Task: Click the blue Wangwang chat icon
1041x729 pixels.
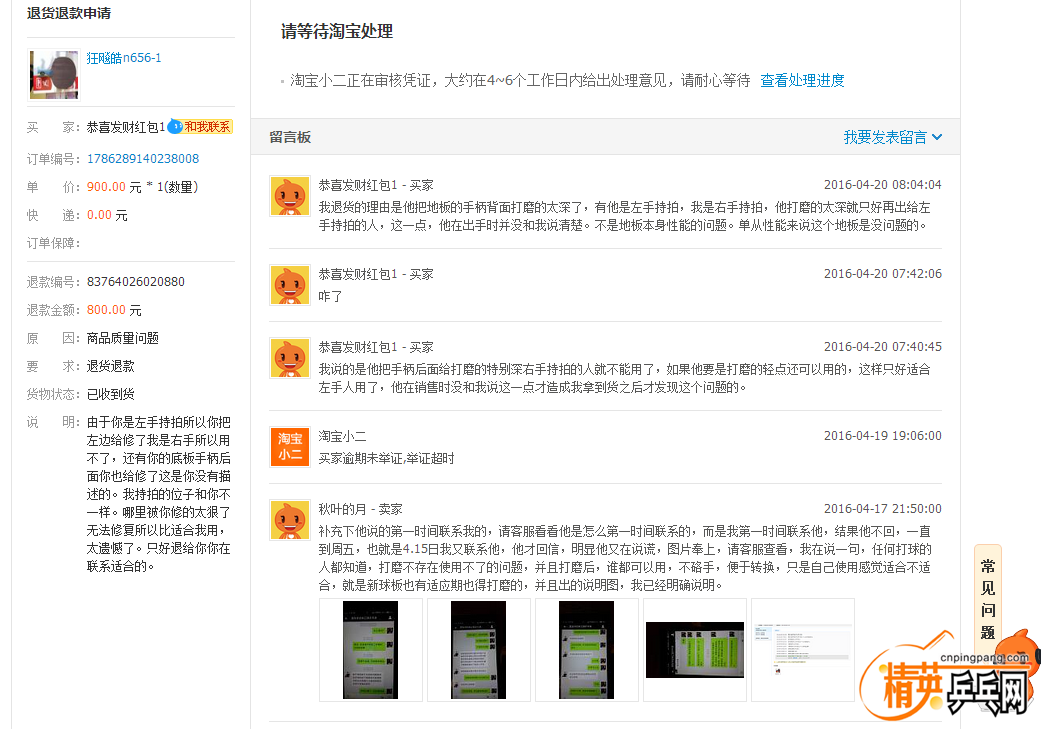Action: [175, 126]
